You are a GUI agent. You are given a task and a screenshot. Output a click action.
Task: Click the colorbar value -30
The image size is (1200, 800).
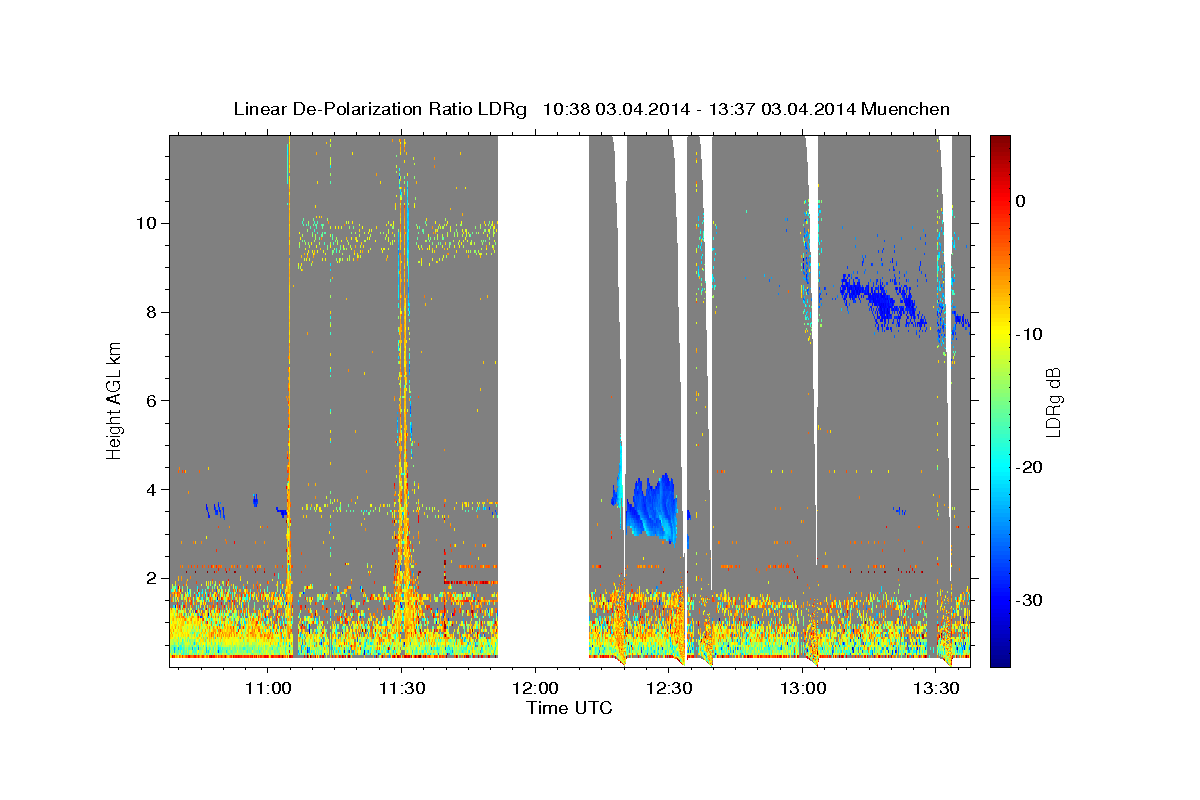click(1031, 600)
